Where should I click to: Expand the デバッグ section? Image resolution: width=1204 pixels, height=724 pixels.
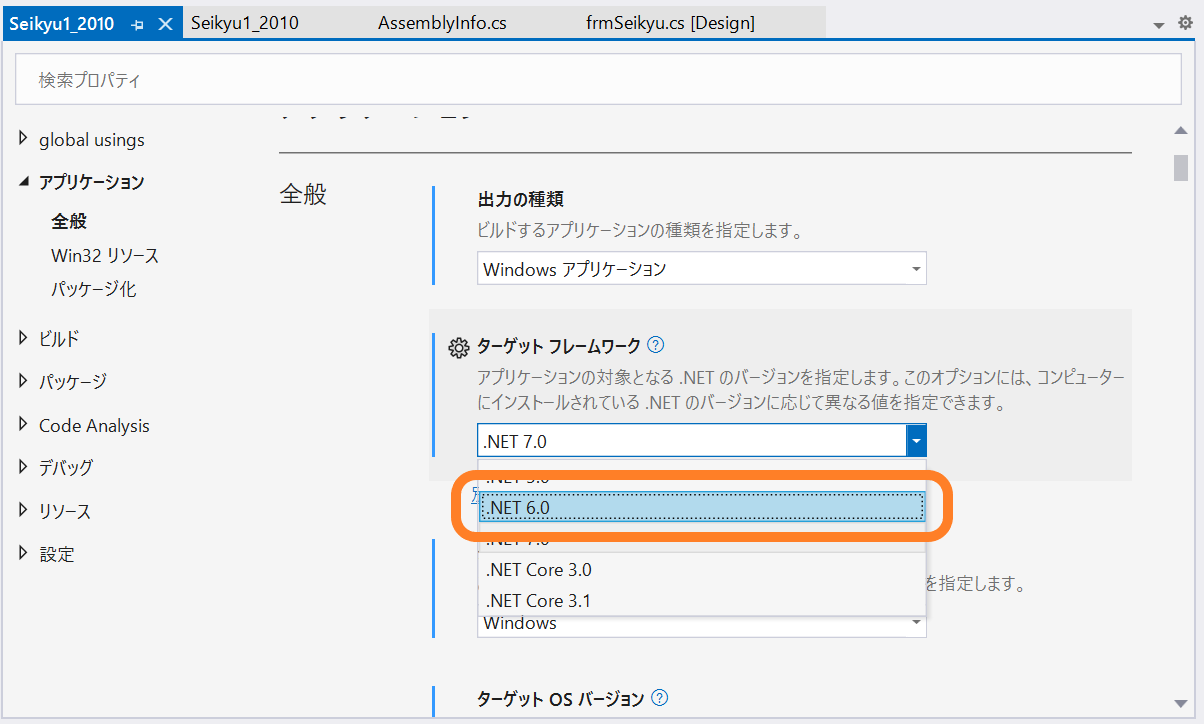(23, 466)
